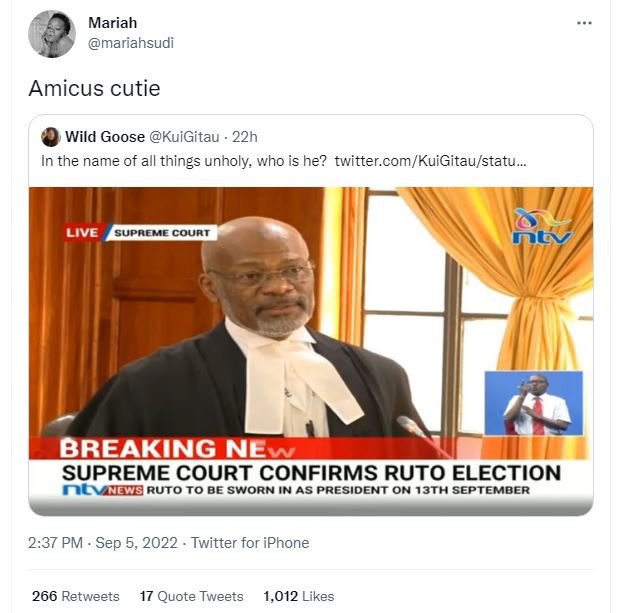The width and height of the screenshot is (621, 613).
Task: View the 266 Retweets list
Action: click(x=75, y=596)
